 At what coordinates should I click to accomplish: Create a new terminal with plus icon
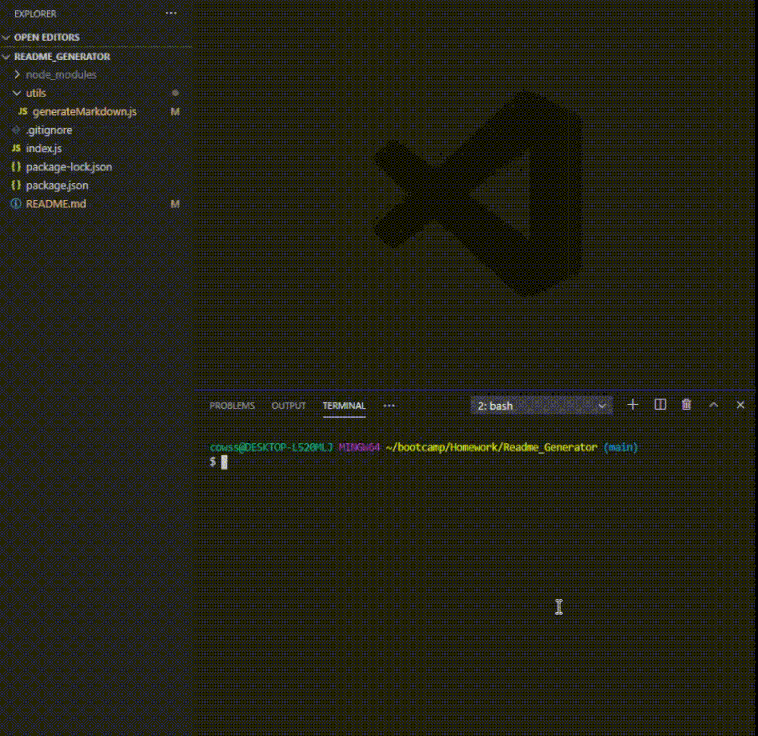tap(633, 405)
